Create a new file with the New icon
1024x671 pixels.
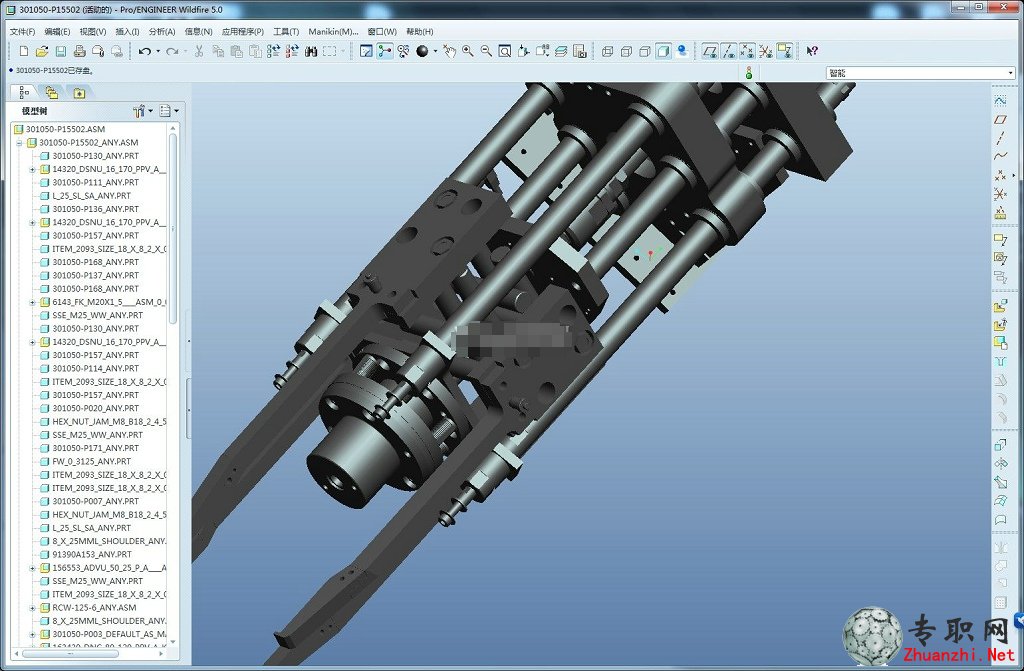coord(24,51)
